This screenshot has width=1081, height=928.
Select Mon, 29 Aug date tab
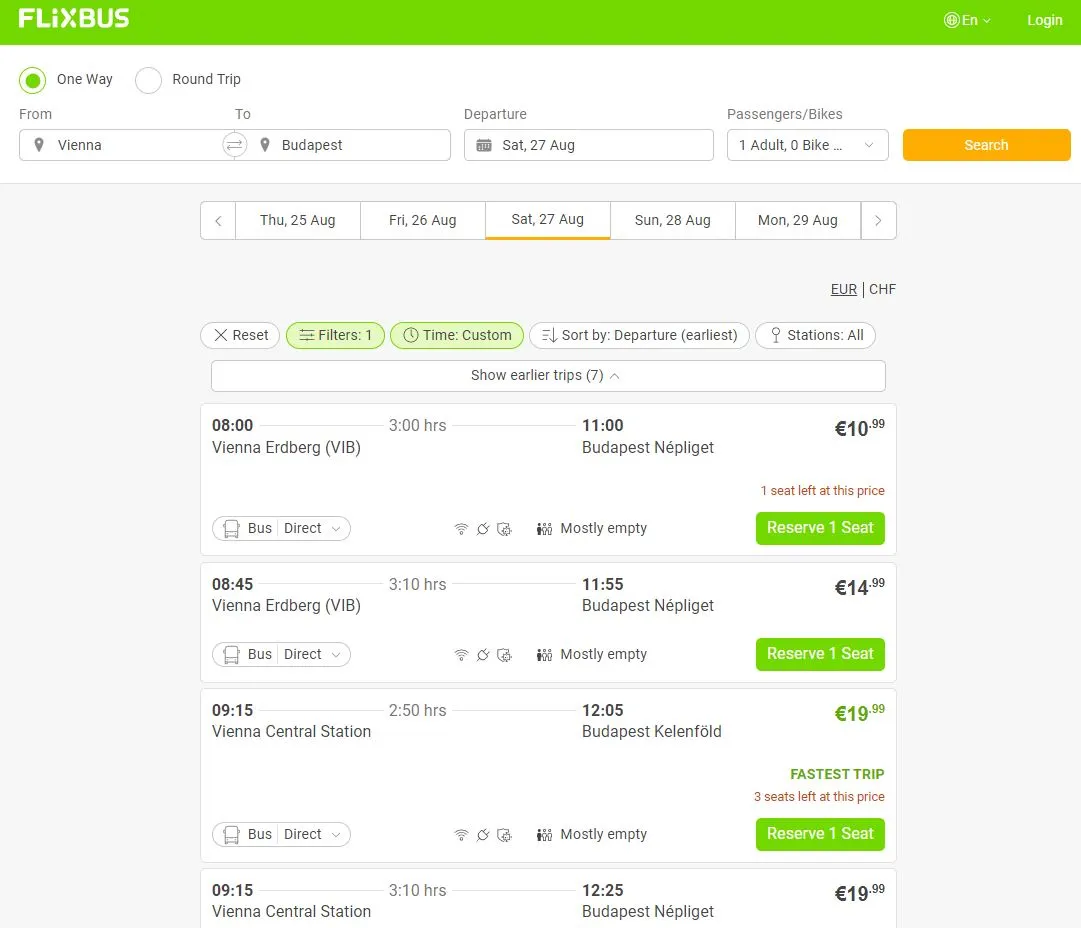point(798,221)
